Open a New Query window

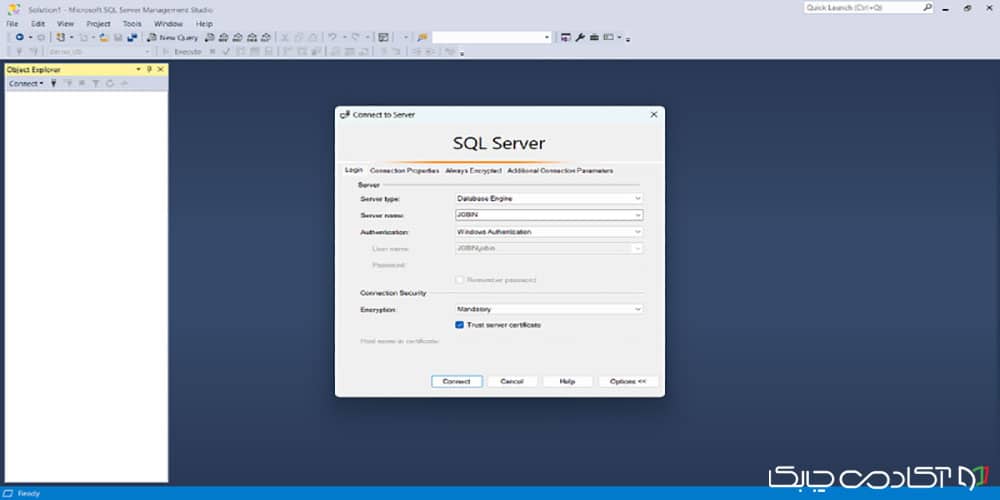point(172,38)
